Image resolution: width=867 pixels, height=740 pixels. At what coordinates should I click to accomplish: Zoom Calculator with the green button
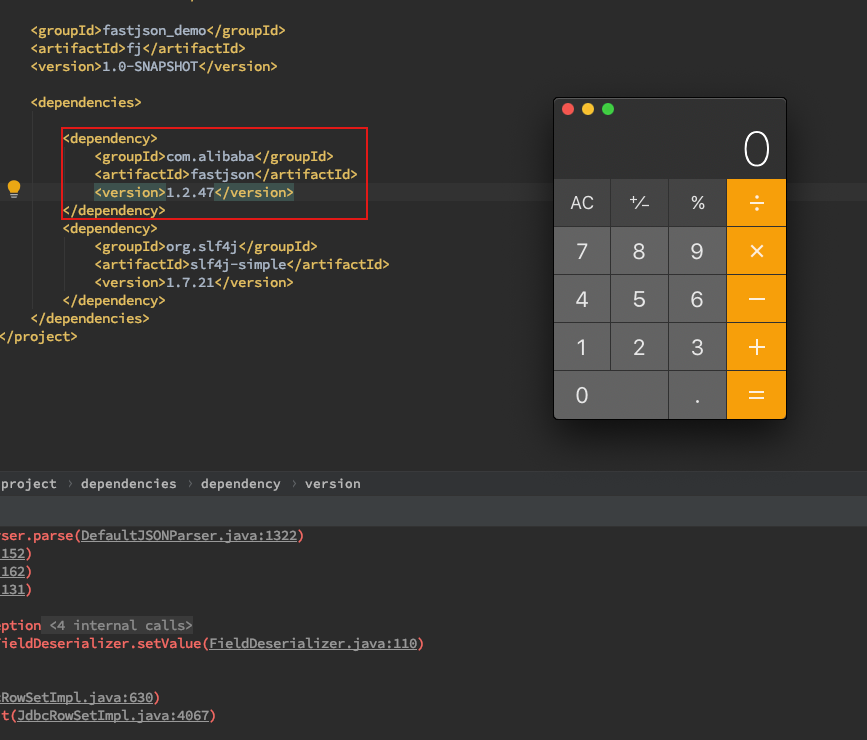(608, 109)
